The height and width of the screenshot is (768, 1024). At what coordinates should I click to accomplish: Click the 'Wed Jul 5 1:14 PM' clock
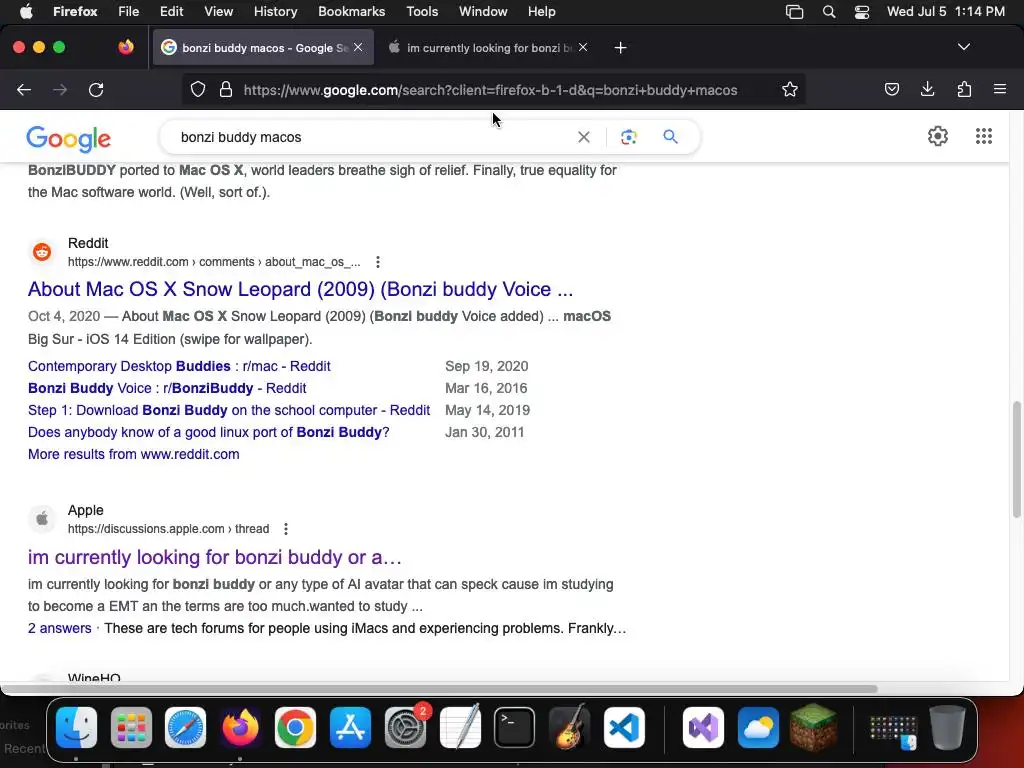(x=946, y=12)
